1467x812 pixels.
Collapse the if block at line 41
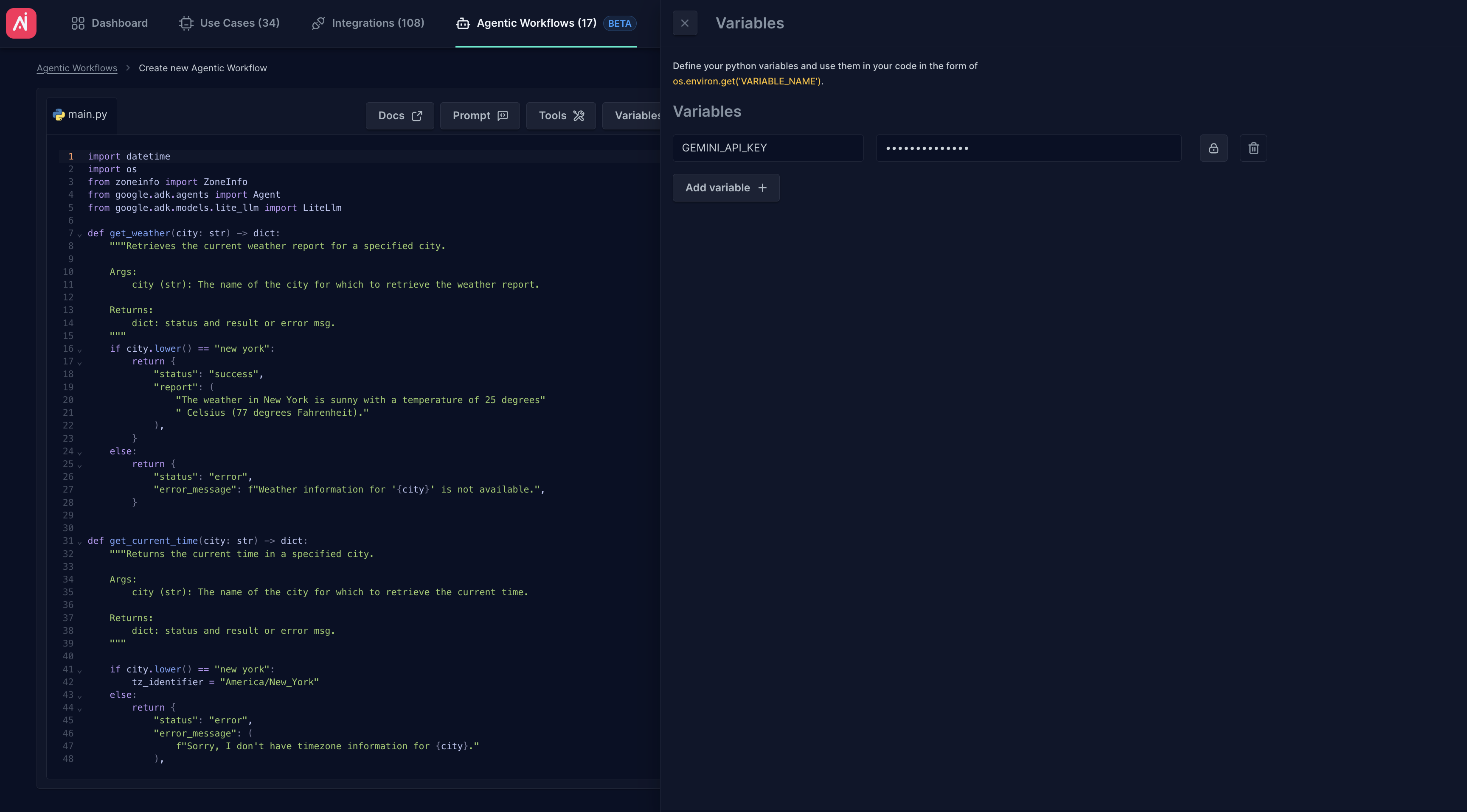80,671
